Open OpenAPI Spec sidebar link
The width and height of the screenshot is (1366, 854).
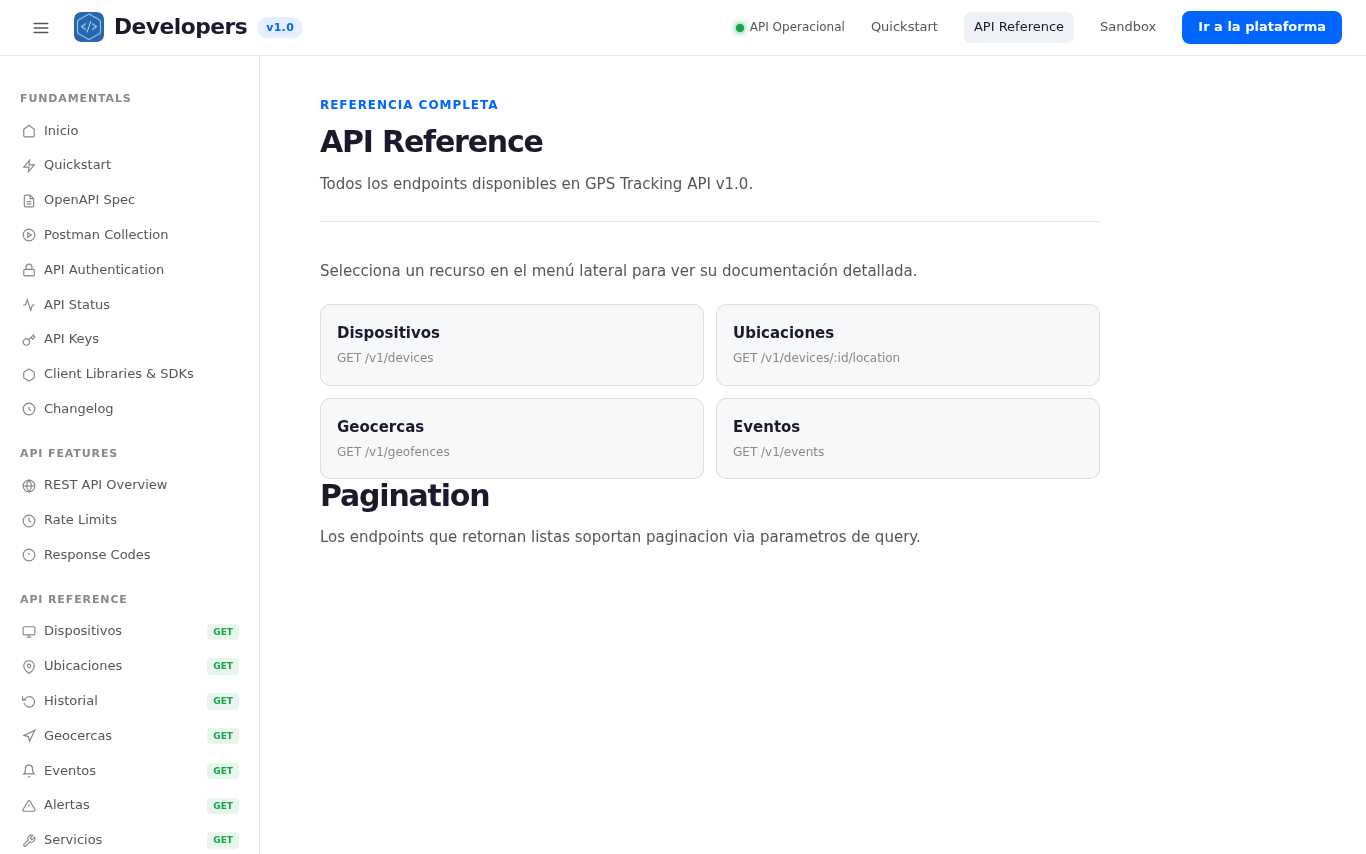[x=130, y=200]
